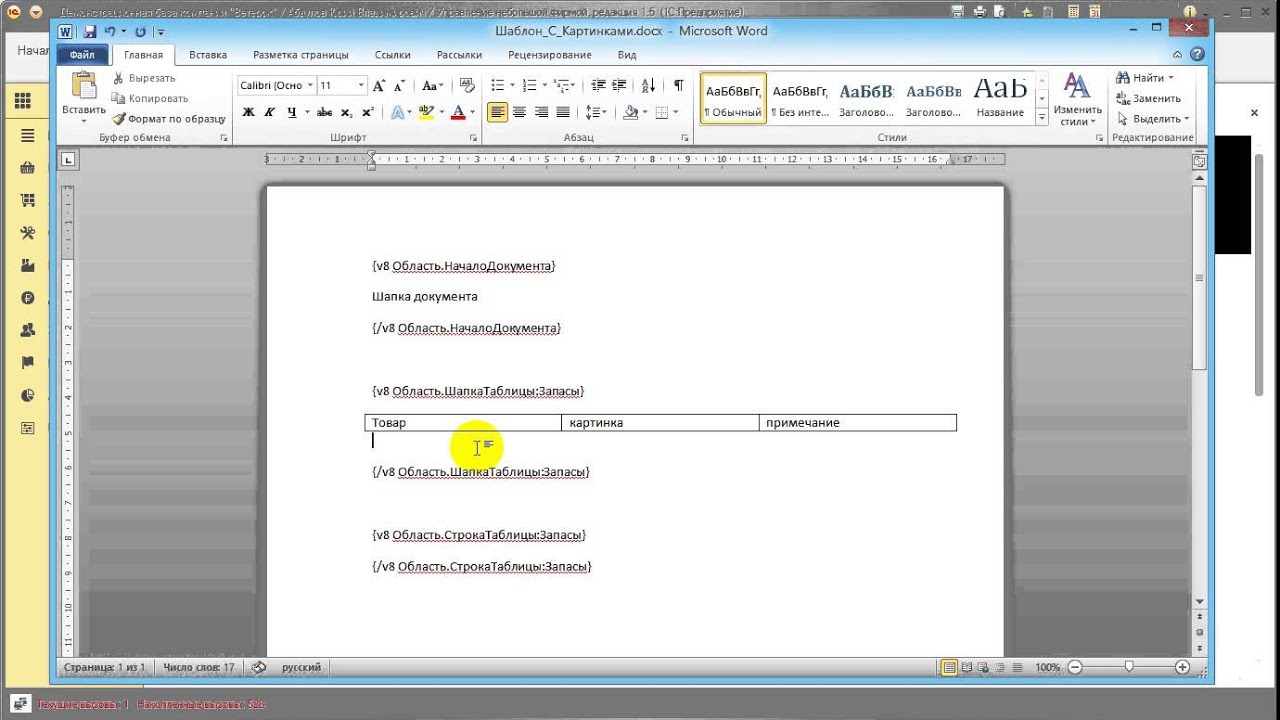Toggle Show paragraph marks (¶)
The image size is (1280, 720).
679,86
